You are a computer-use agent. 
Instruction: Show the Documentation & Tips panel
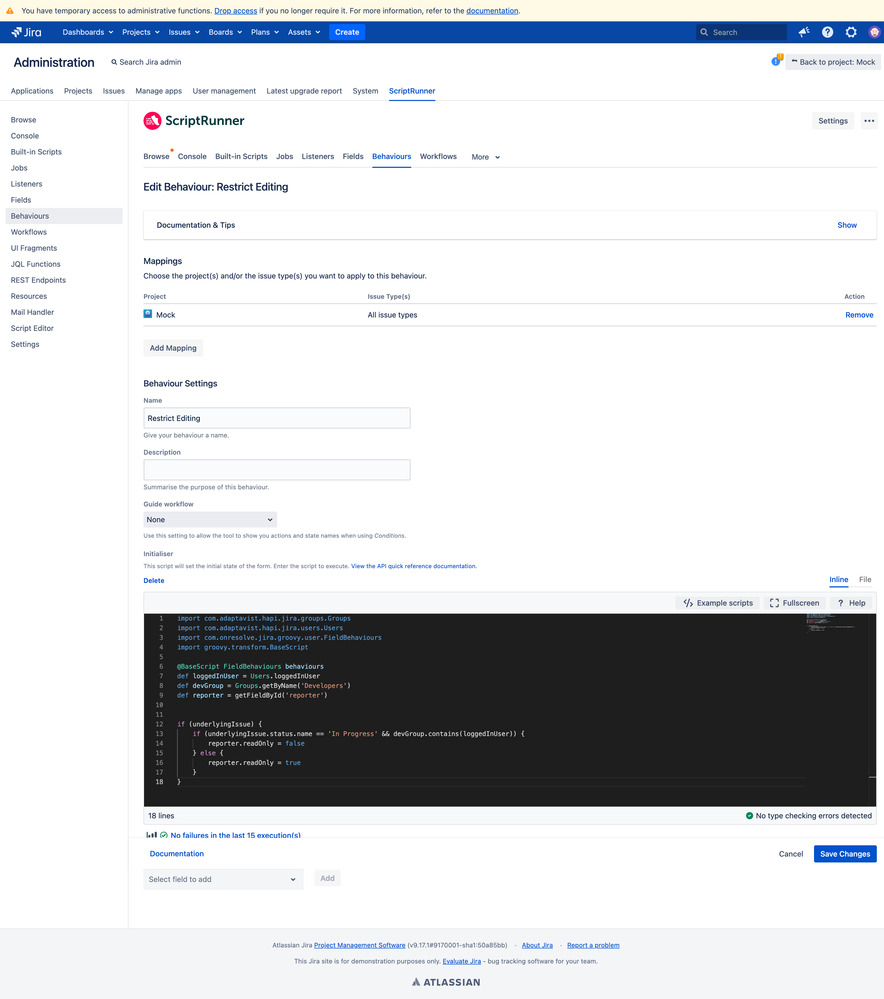[x=846, y=225]
